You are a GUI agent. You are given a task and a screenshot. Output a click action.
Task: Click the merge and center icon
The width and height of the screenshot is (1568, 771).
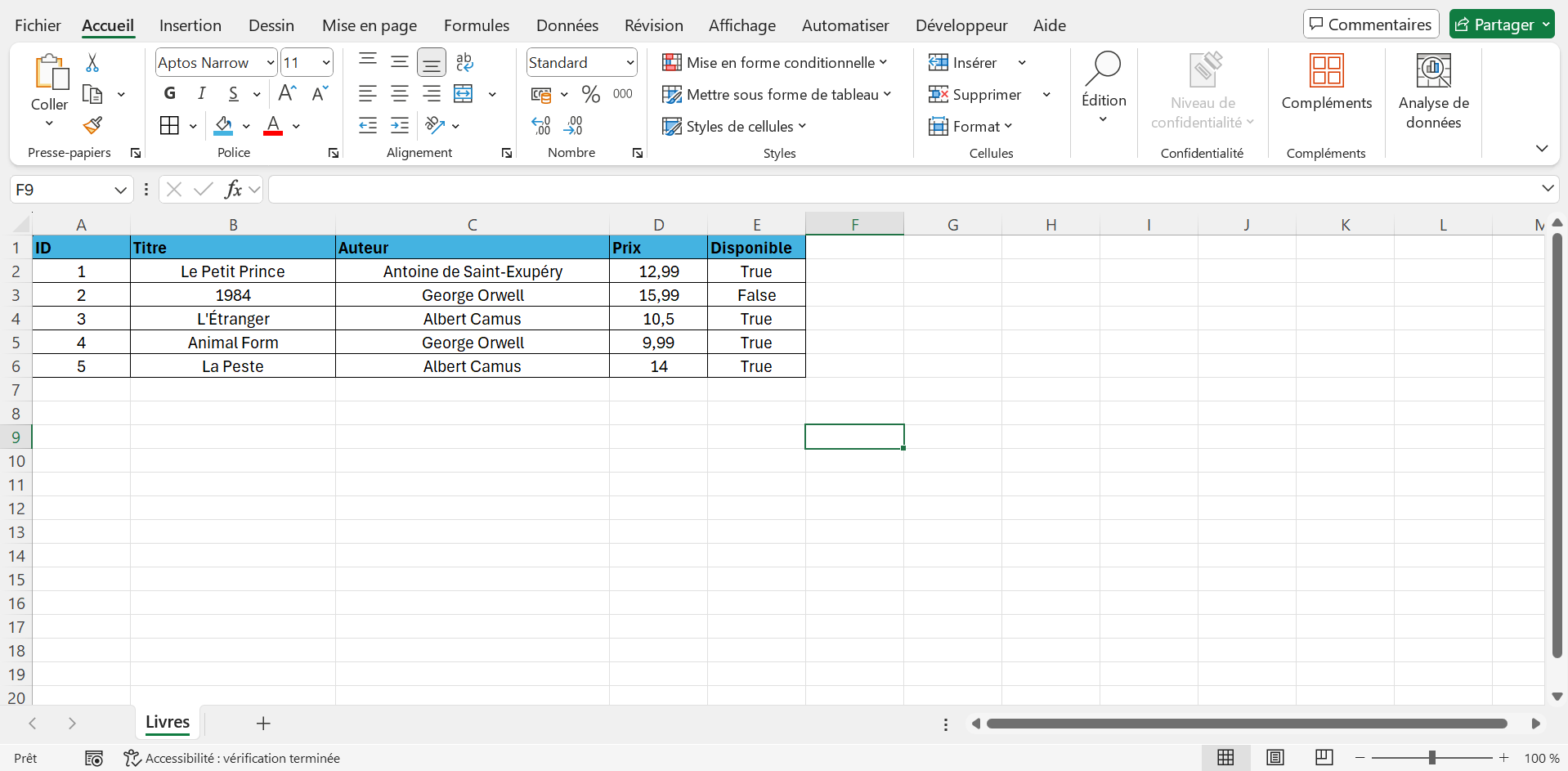tap(464, 94)
